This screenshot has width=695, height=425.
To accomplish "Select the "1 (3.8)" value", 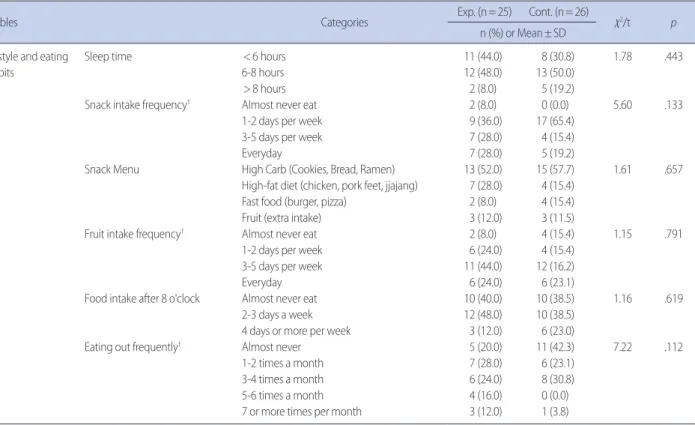I will [x=555, y=412].
